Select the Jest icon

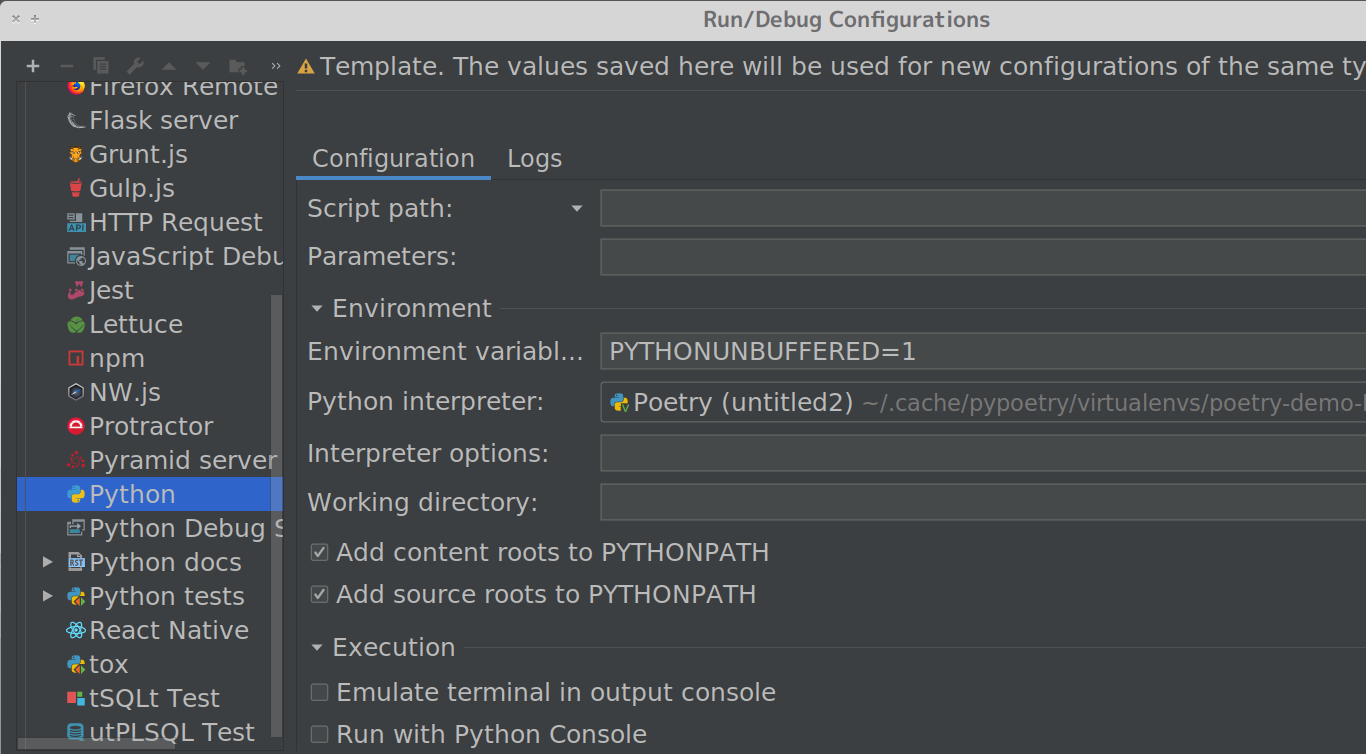pos(76,290)
